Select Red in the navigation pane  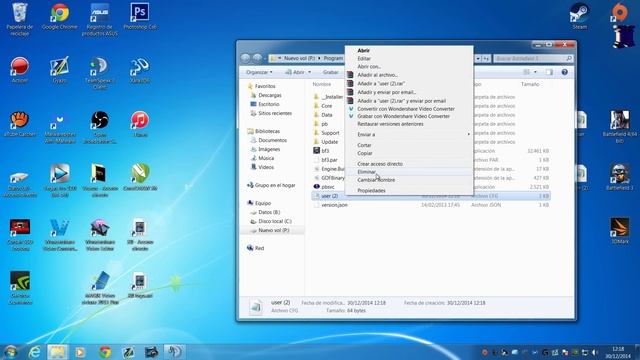click(256, 248)
